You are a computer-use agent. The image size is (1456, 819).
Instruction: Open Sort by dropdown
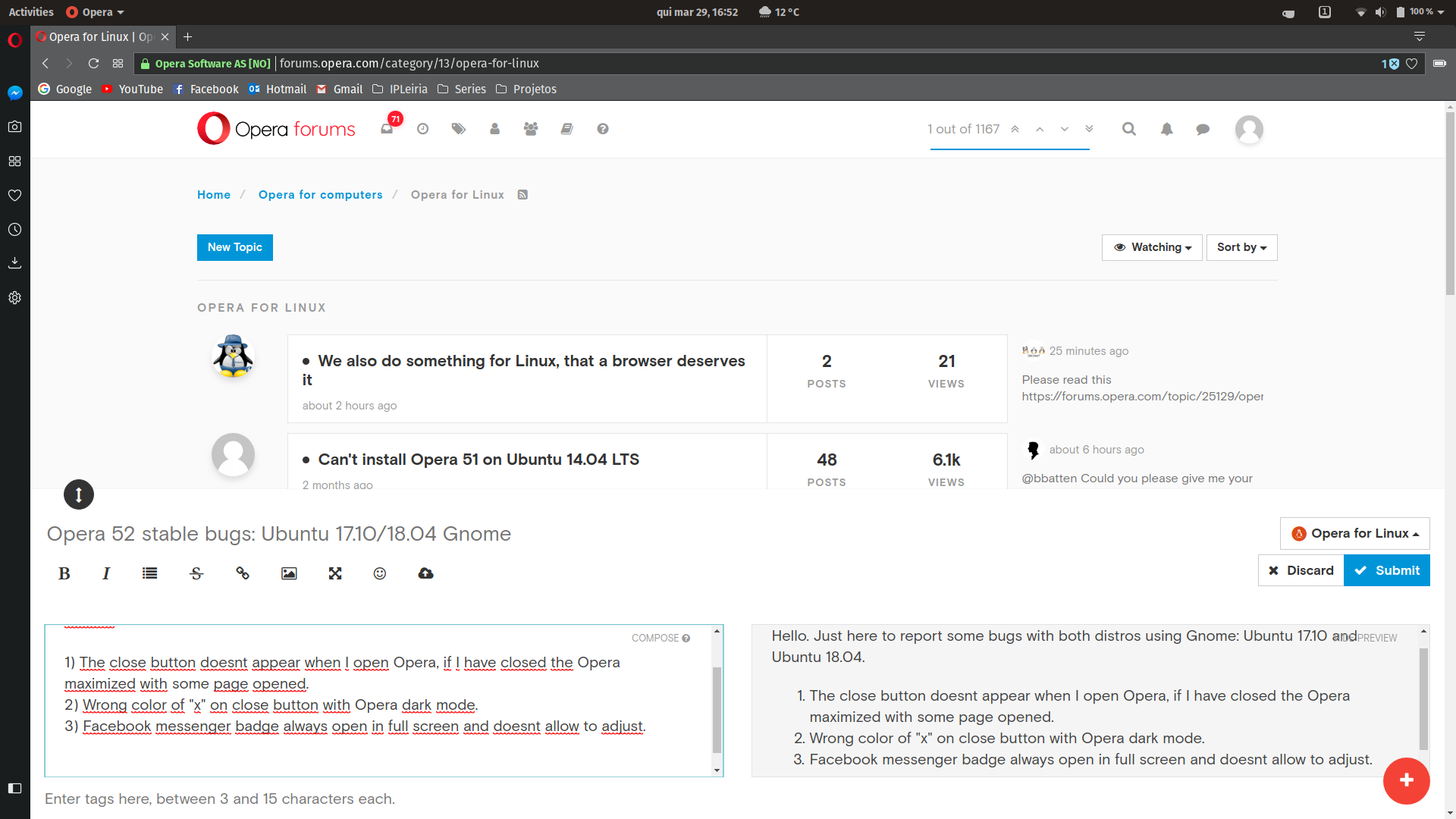pyautogui.click(x=1242, y=247)
